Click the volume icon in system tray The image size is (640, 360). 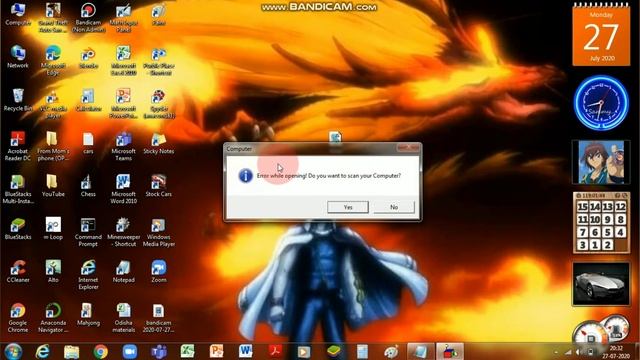(578, 352)
